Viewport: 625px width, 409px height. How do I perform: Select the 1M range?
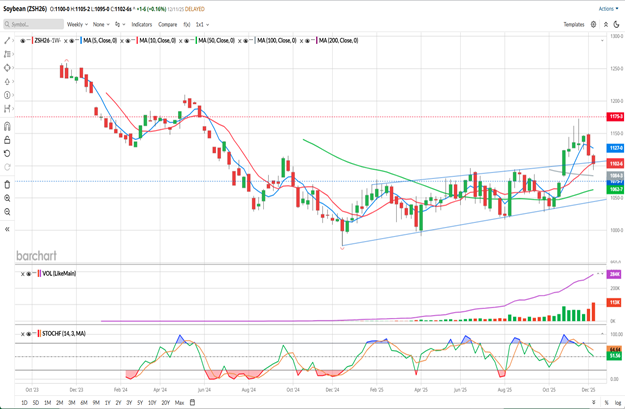coord(47,403)
